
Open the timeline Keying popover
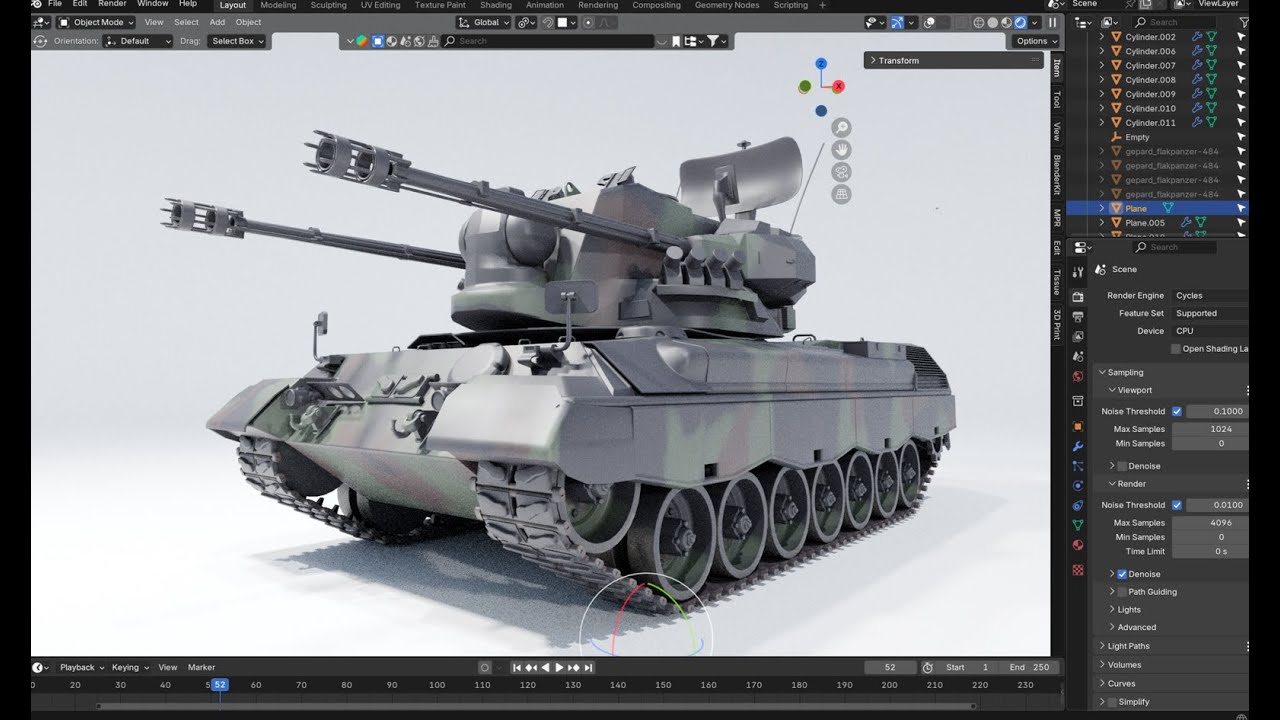[130, 667]
